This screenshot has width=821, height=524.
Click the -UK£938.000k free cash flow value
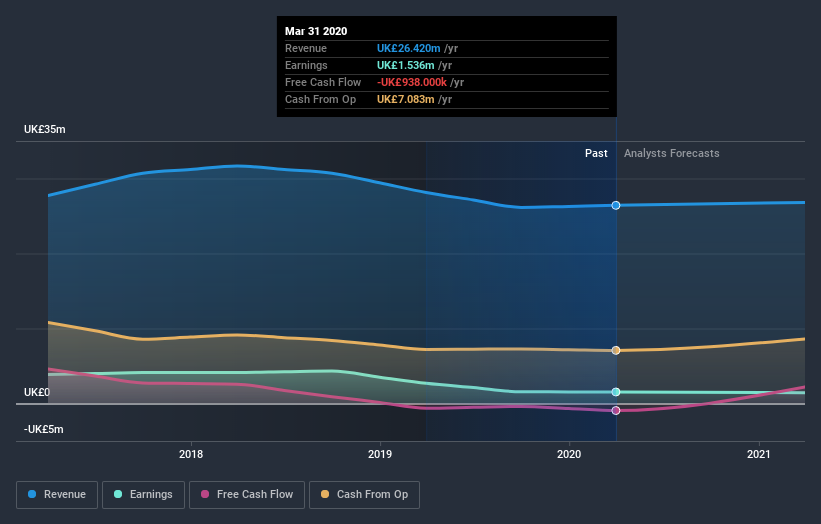[x=412, y=82]
